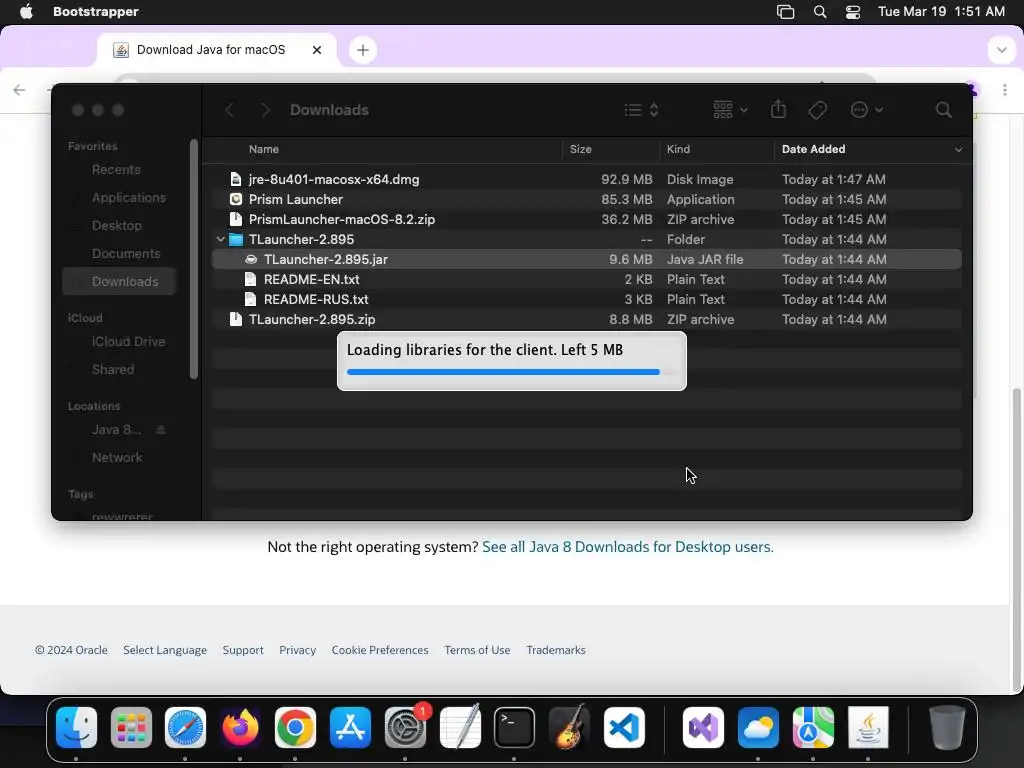Go forward in Finder
The height and width of the screenshot is (768, 1024).
tap(265, 110)
